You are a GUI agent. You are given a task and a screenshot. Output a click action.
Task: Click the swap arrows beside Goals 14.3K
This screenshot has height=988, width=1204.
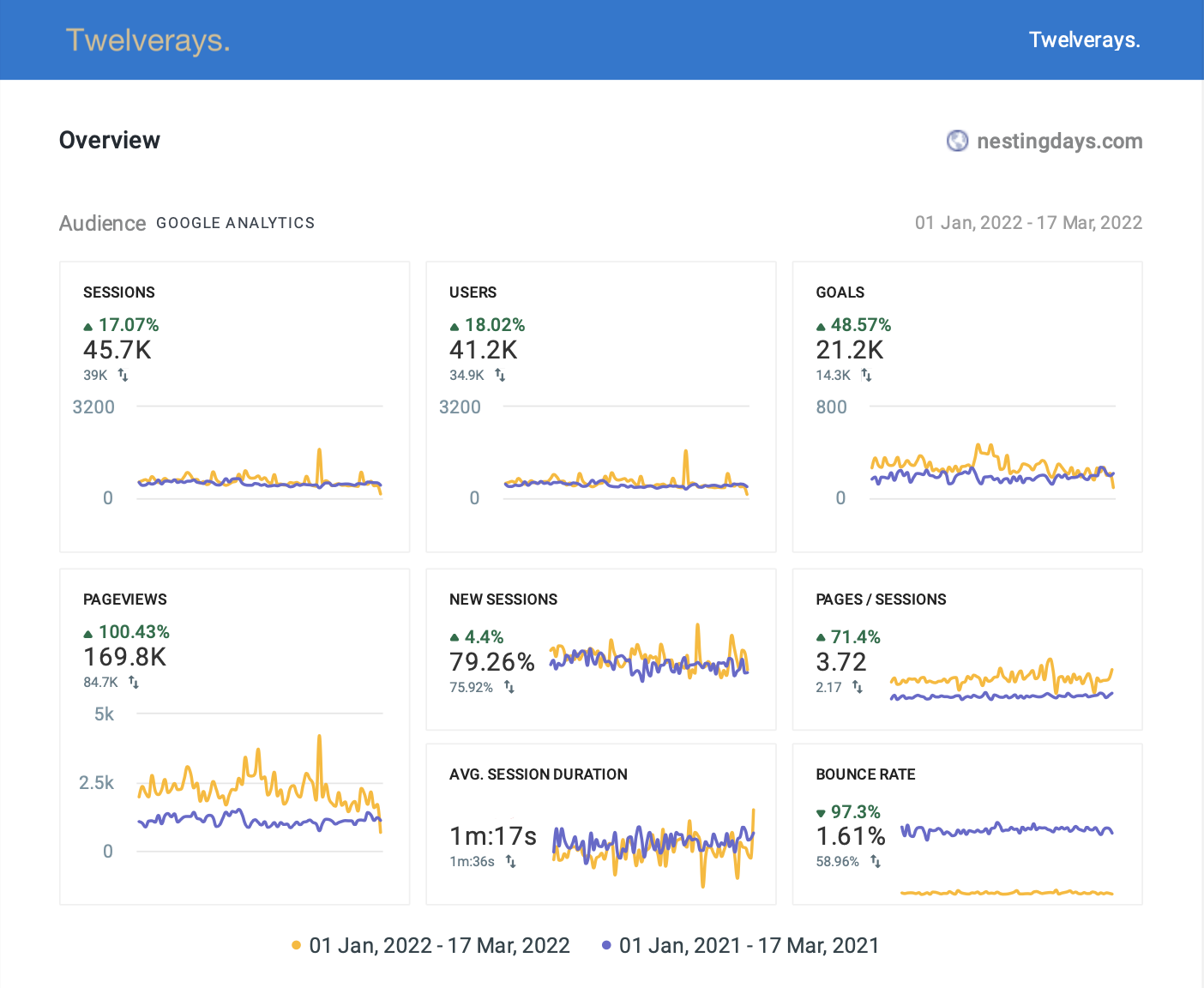(x=866, y=375)
